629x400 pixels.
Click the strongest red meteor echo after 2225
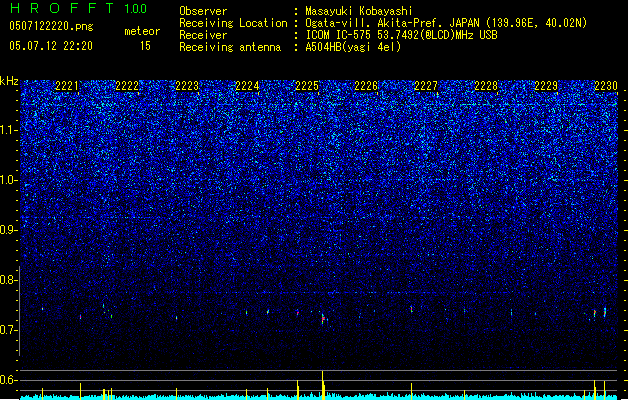[323, 319]
